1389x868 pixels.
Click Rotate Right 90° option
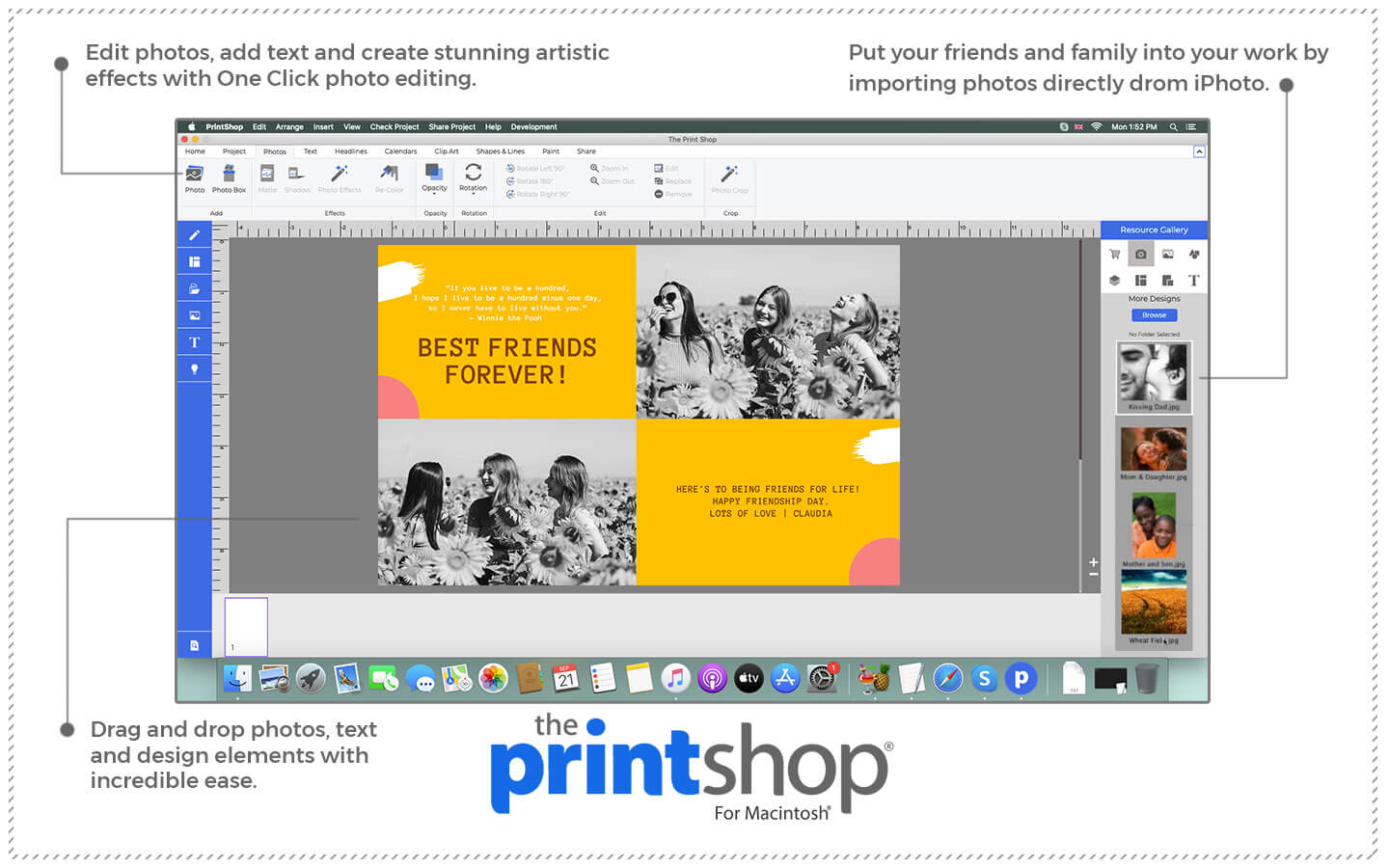(x=538, y=194)
